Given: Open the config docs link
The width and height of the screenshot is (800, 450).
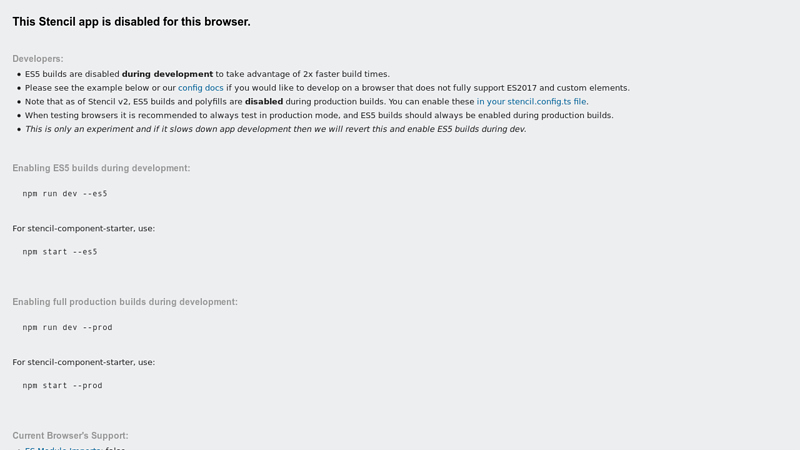Looking at the screenshot, I should [201, 88].
